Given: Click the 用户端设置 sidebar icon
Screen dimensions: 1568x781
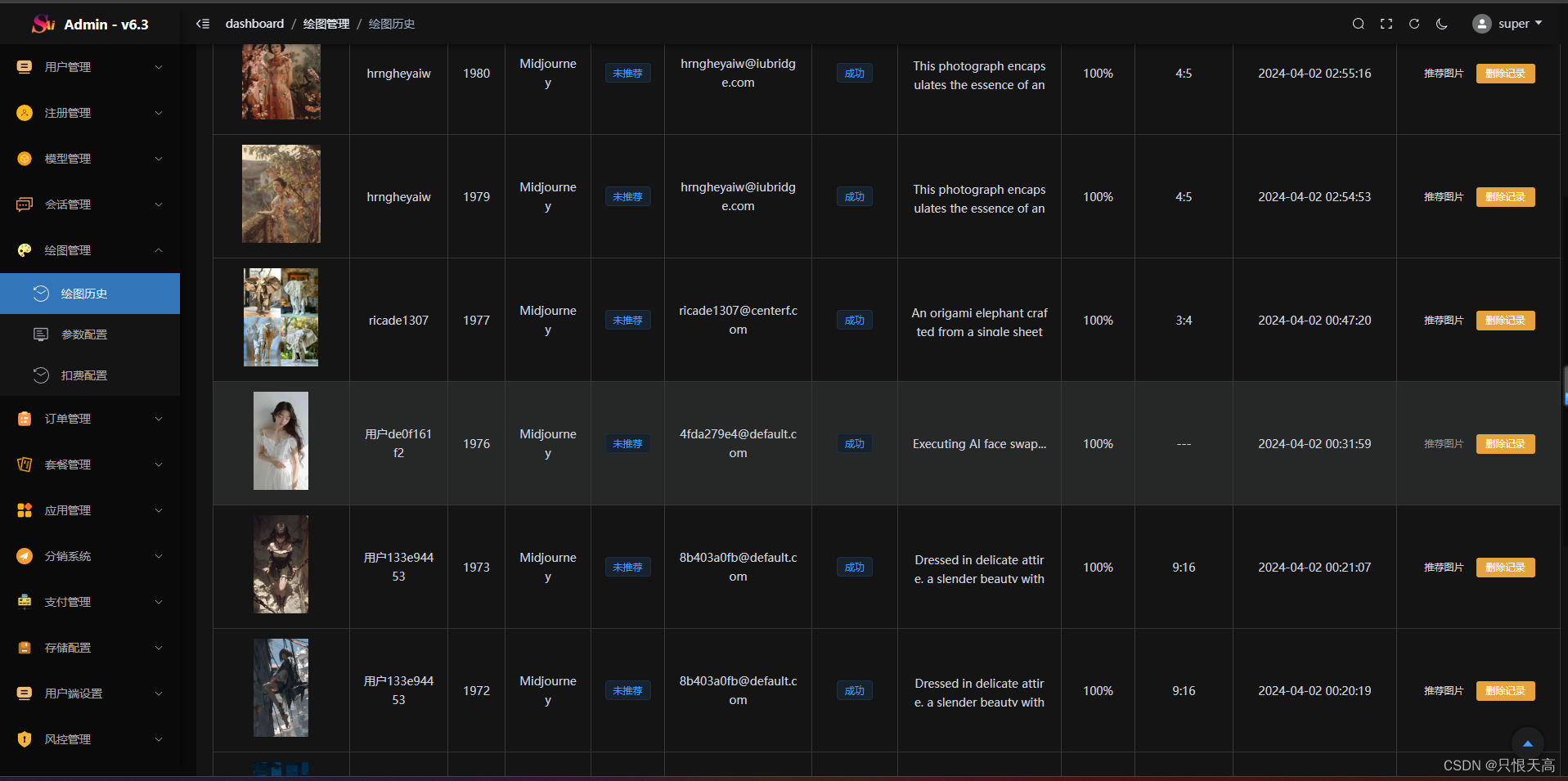Looking at the screenshot, I should click(25, 693).
